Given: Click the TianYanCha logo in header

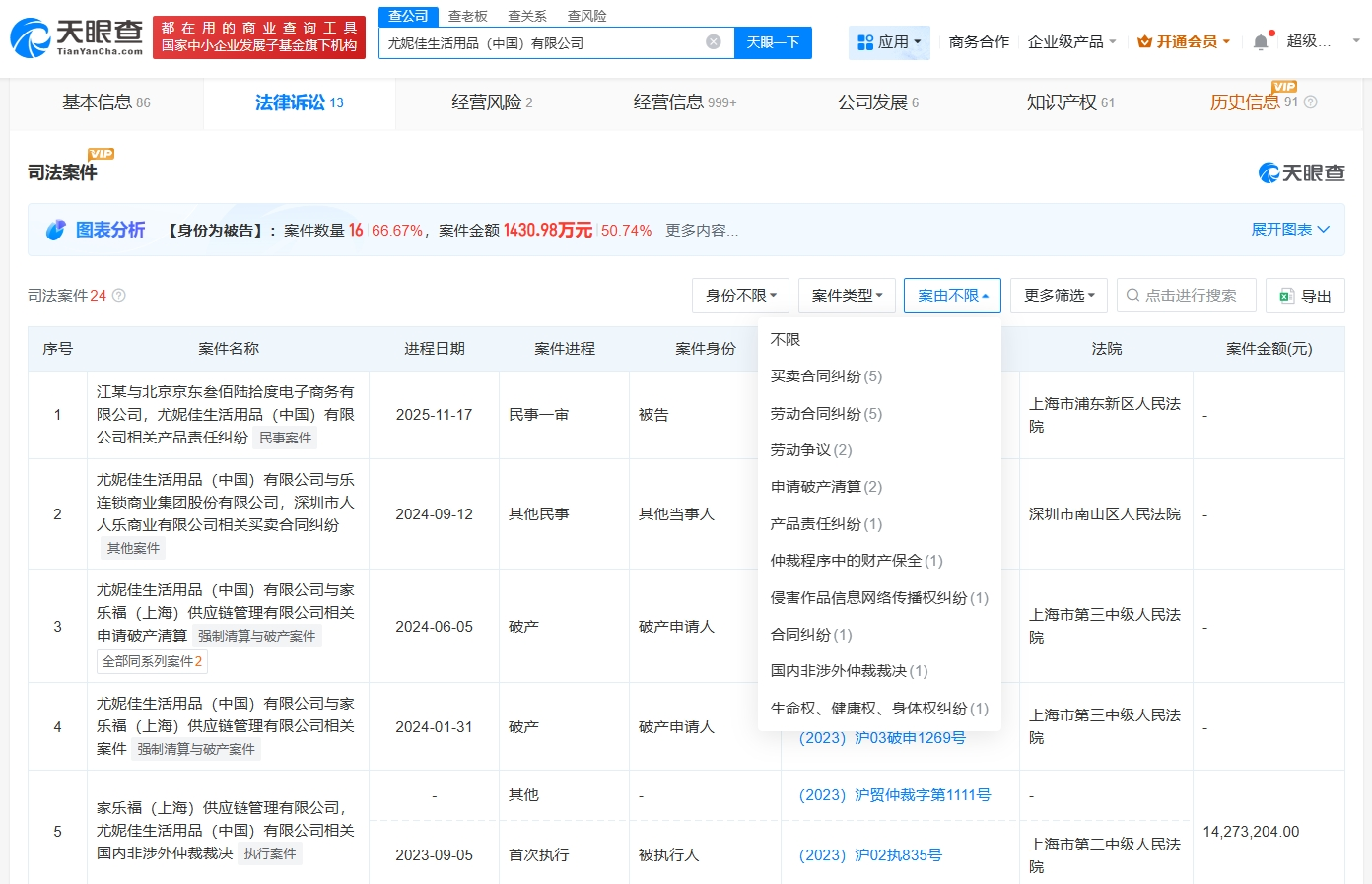Looking at the screenshot, I should tap(76, 37).
